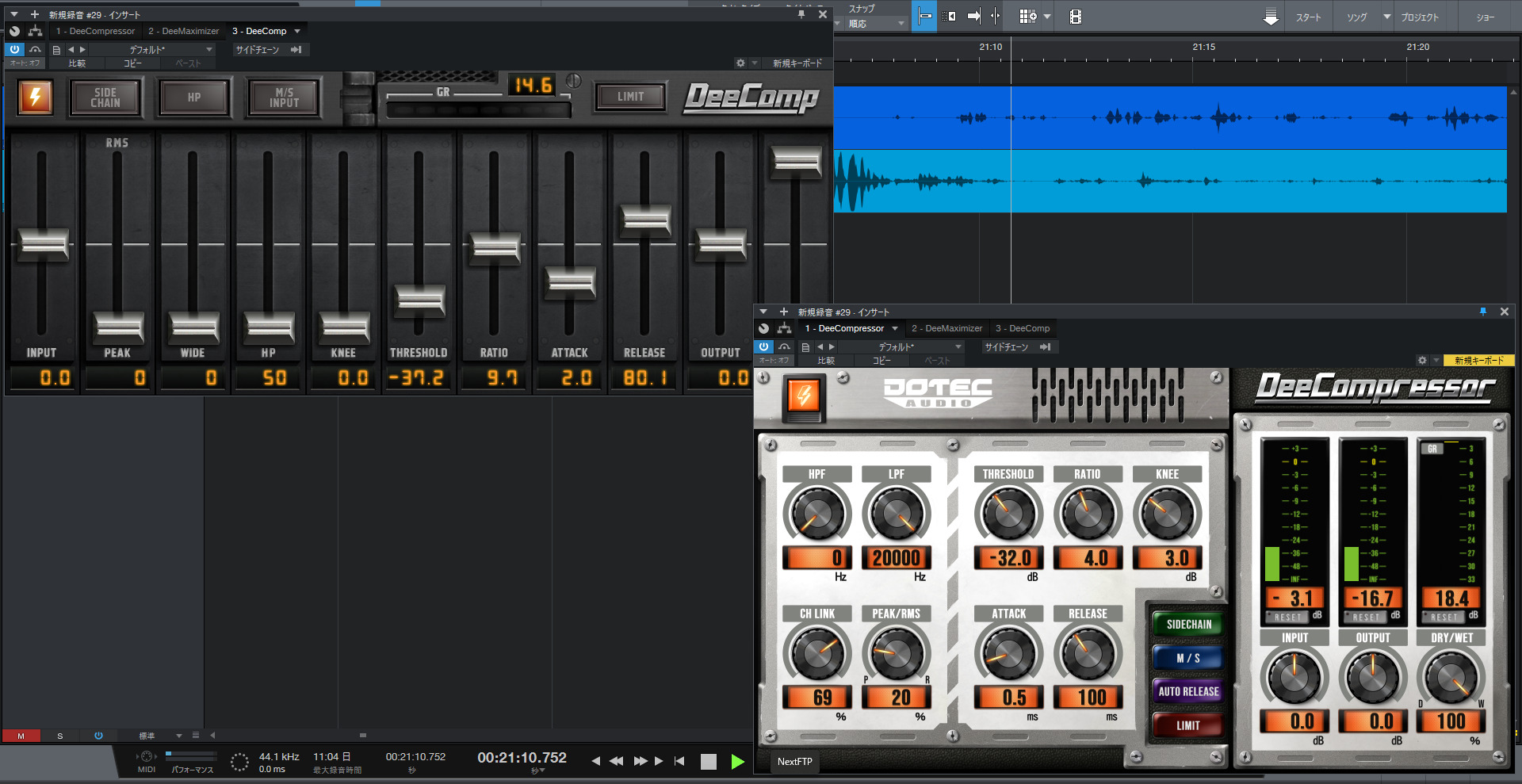1522x784 pixels.
Task: Expand the DeeCompressor window title menu triangle
Action: [763, 312]
